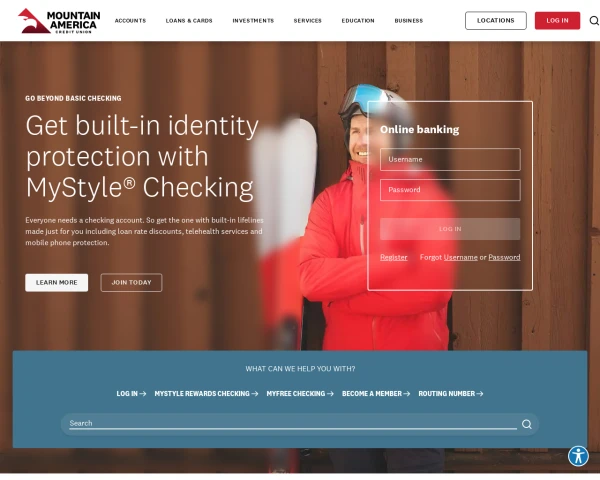Open the Business menu

[409, 21]
